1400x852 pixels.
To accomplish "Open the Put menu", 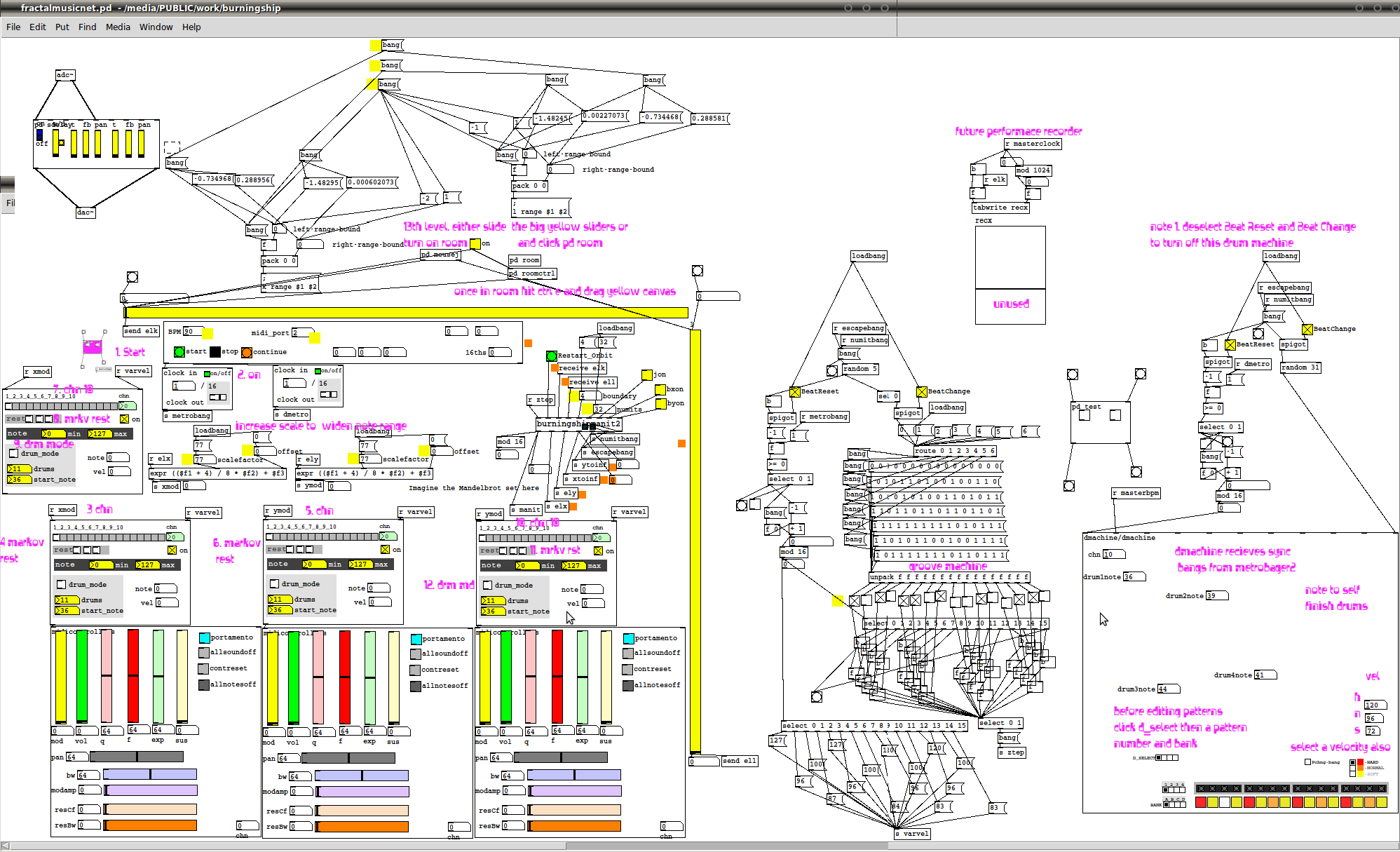I will pos(62,27).
